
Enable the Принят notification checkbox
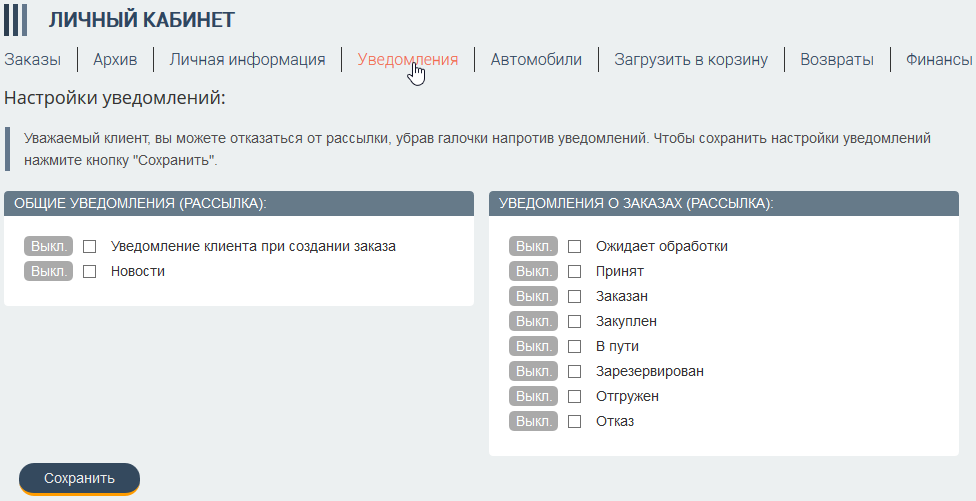[x=575, y=271]
